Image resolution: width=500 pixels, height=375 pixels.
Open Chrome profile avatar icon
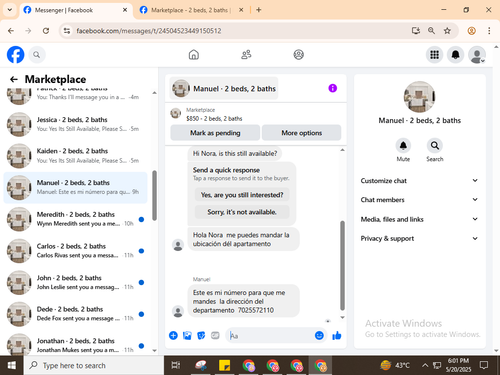coord(471,31)
